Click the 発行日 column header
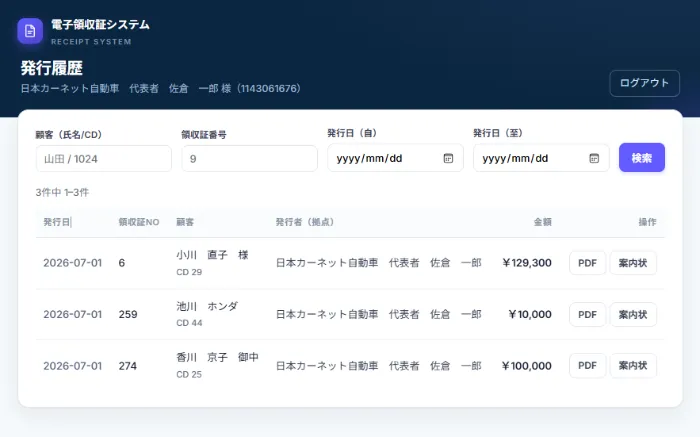 [57, 222]
